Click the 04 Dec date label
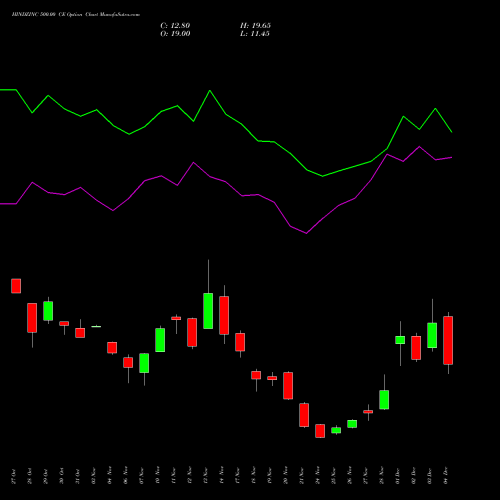This screenshot has height=500, width=500. [445, 476]
